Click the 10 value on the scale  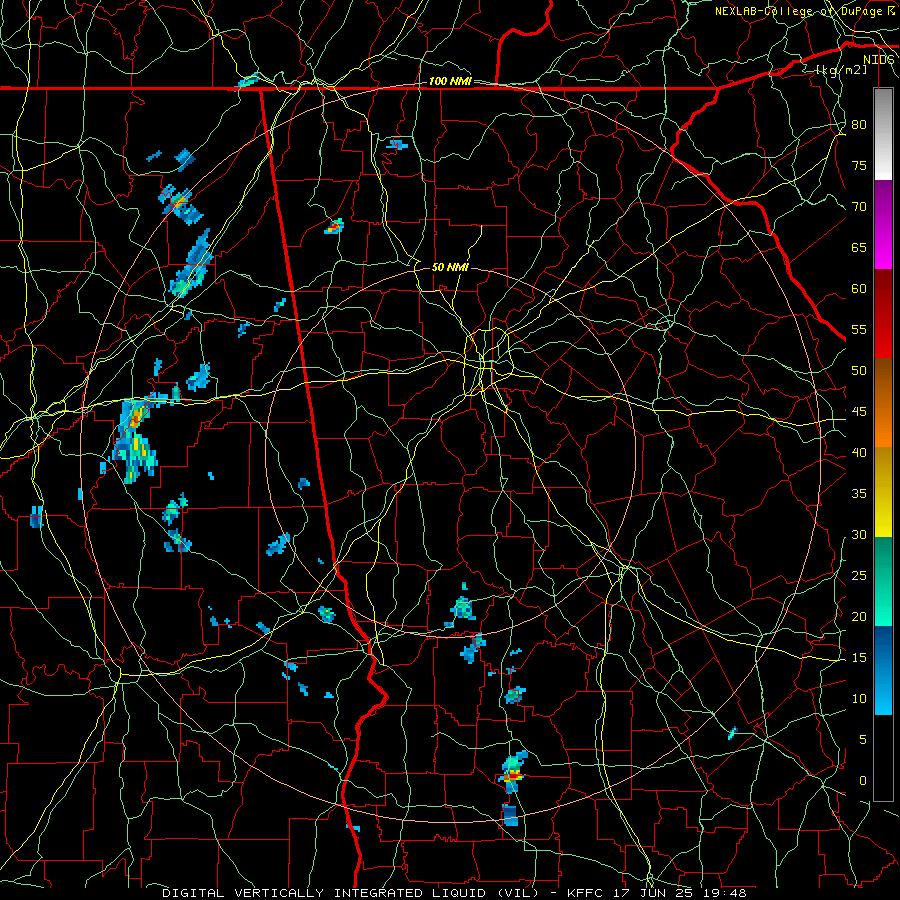[859, 699]
